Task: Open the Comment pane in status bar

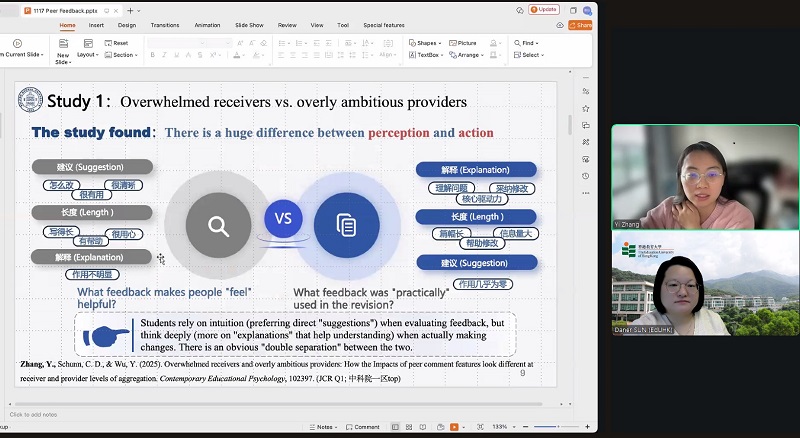Action: (x=362, y=427)
